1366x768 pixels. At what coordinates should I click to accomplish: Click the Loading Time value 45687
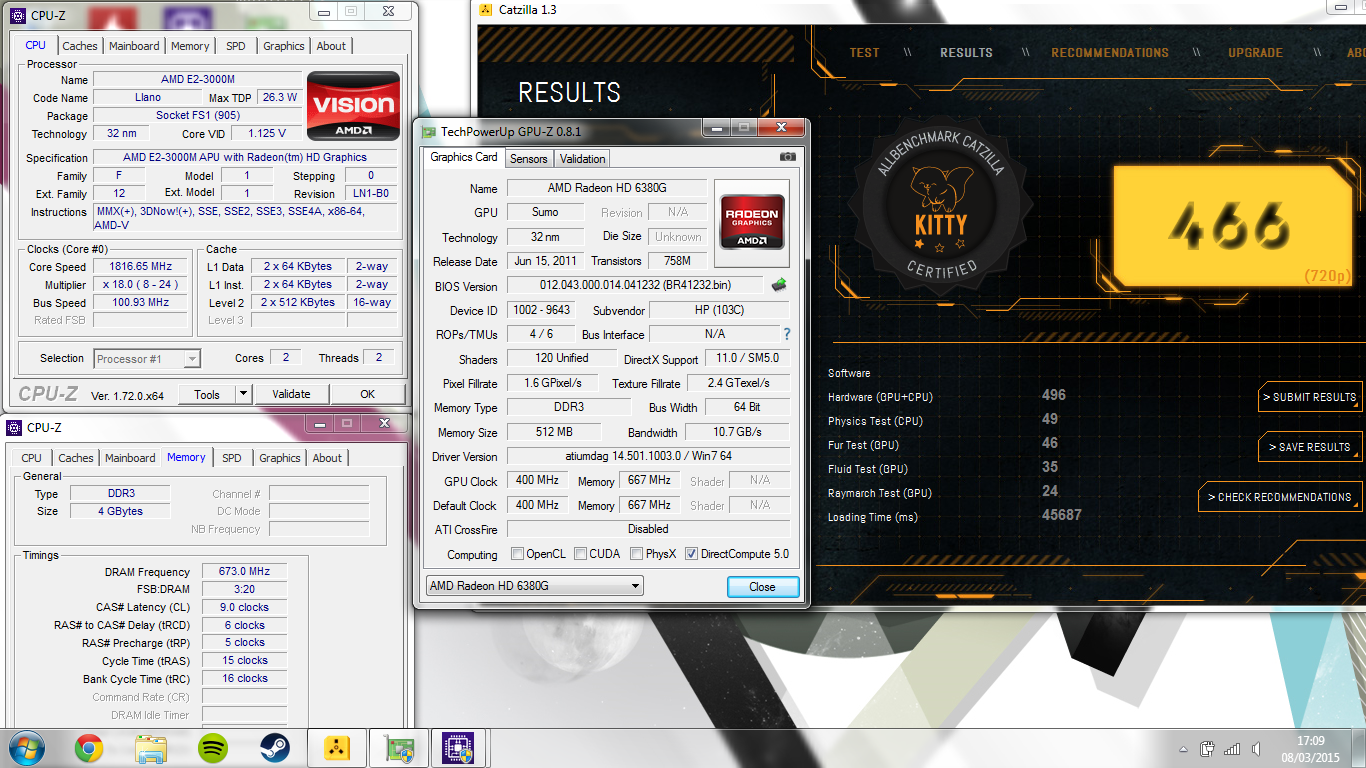pos(1062,515)
